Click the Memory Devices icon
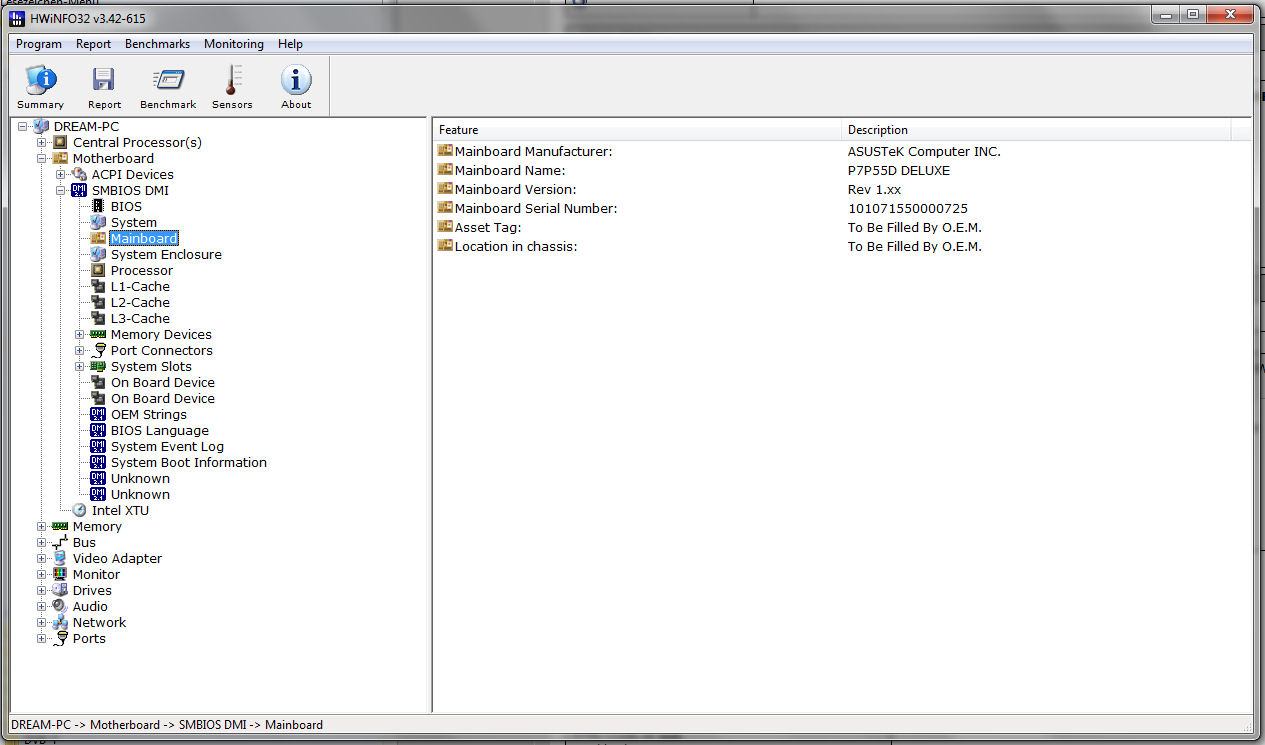Screen dimensions: 1265x745 coord(98,335)
